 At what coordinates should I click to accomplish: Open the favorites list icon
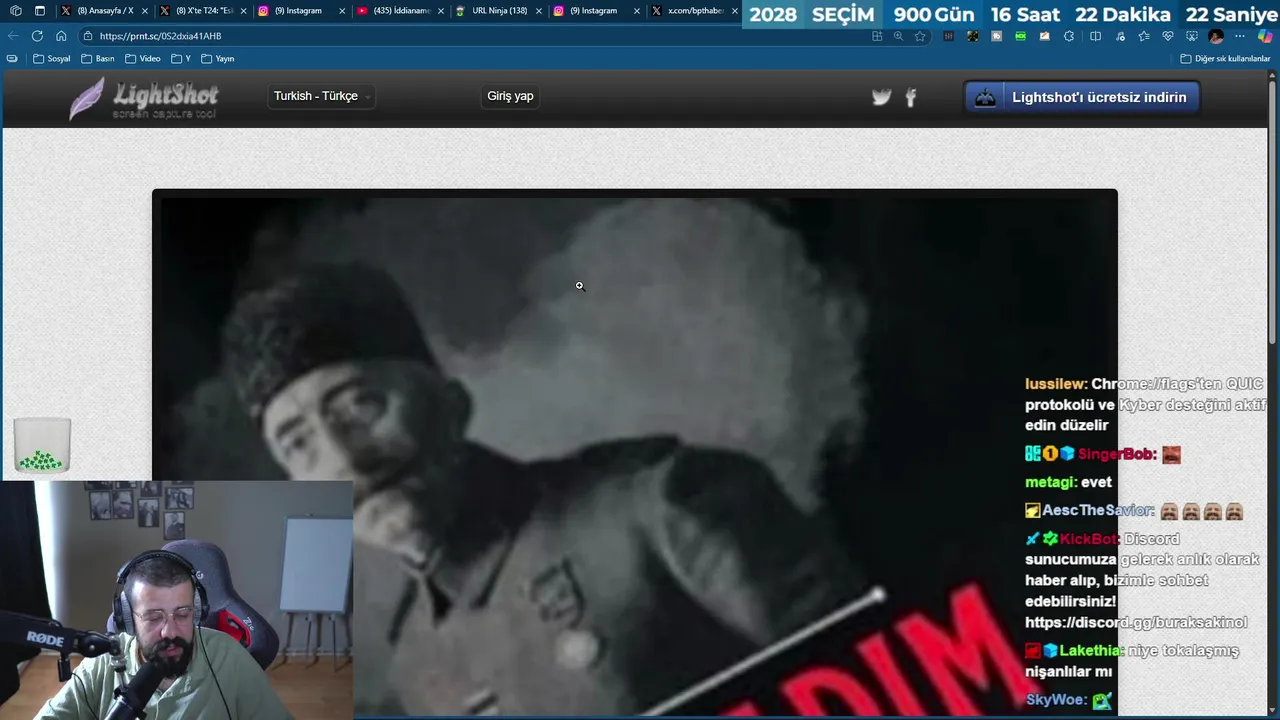pyautogui.click(x=1144, y=36)
